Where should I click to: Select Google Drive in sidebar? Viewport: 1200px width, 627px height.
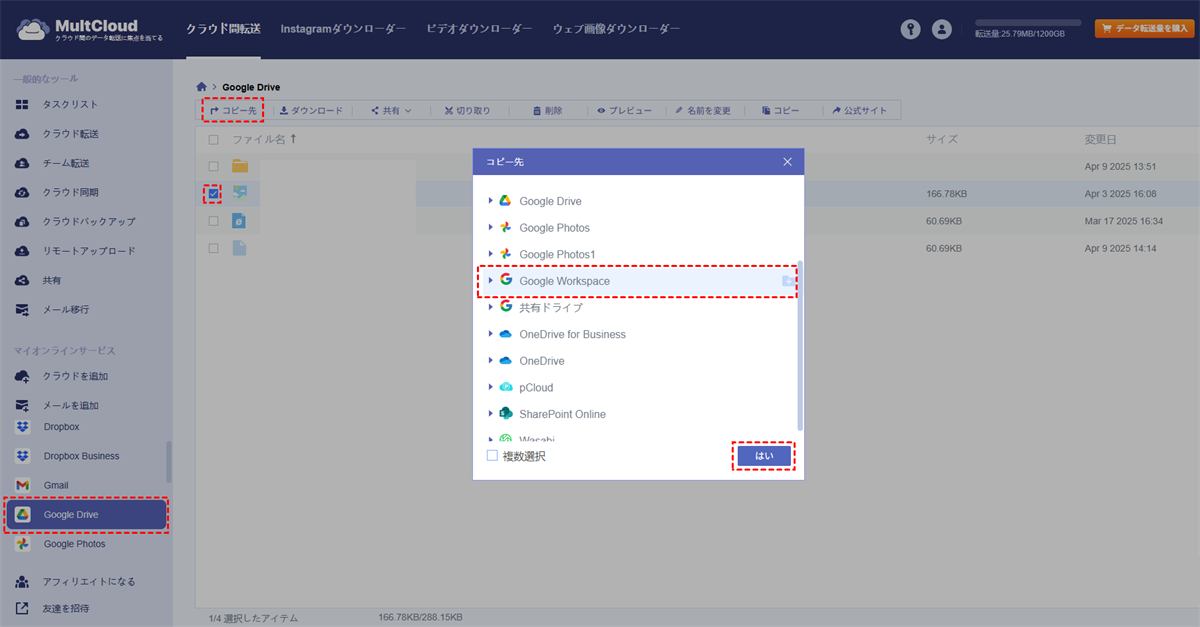(86, 514)
